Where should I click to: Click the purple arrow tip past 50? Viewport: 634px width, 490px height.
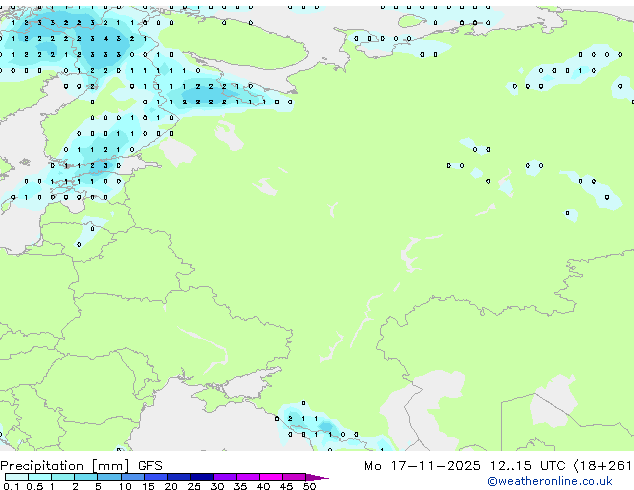click(317, 477)
